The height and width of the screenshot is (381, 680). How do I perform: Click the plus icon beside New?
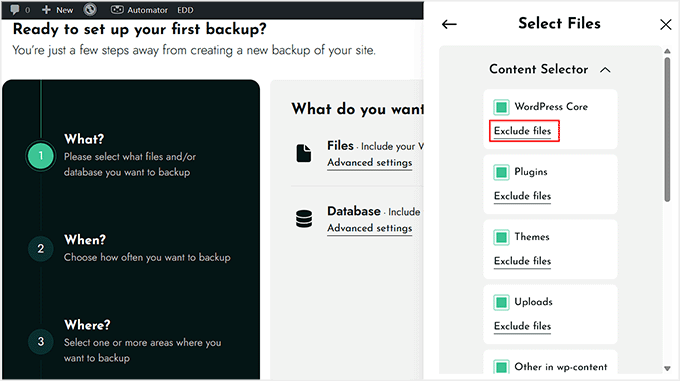46,10
